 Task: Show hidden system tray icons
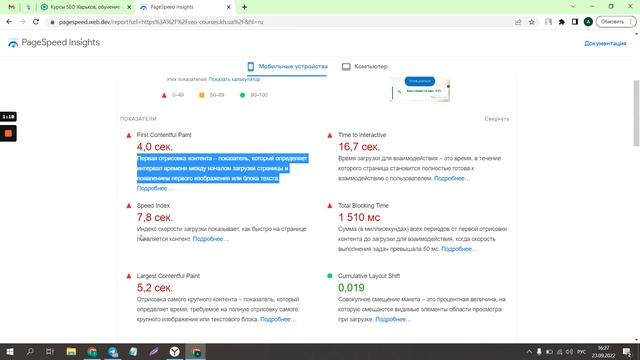click(x=529, y=351)
